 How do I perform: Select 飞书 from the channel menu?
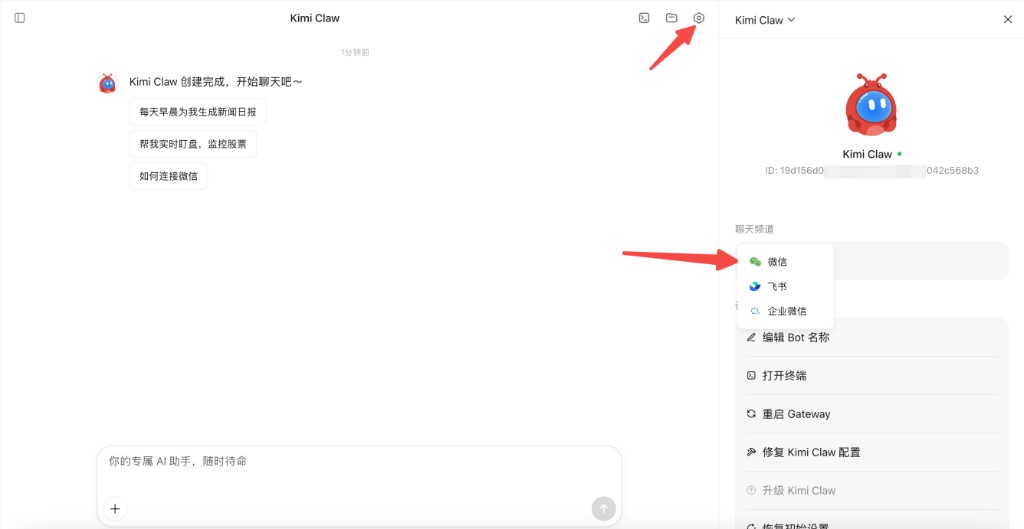[x=784, y=287]
